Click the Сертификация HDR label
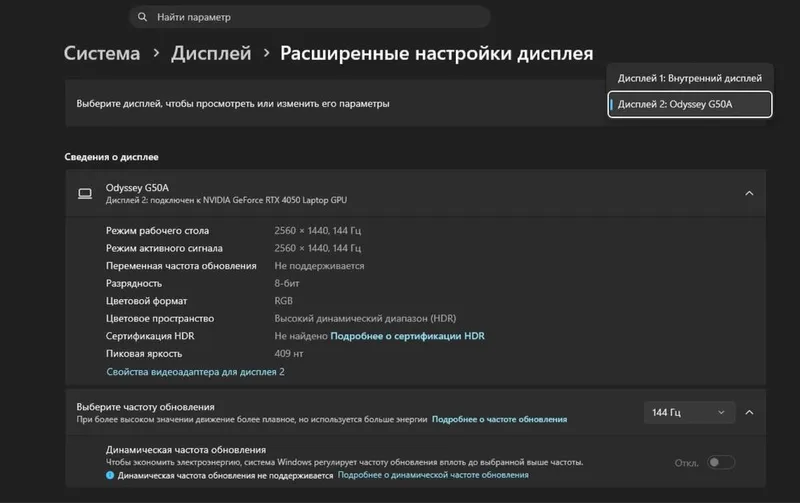Image resolution: width=800 pixels, height=503 pixels. [x=150, y=336]
